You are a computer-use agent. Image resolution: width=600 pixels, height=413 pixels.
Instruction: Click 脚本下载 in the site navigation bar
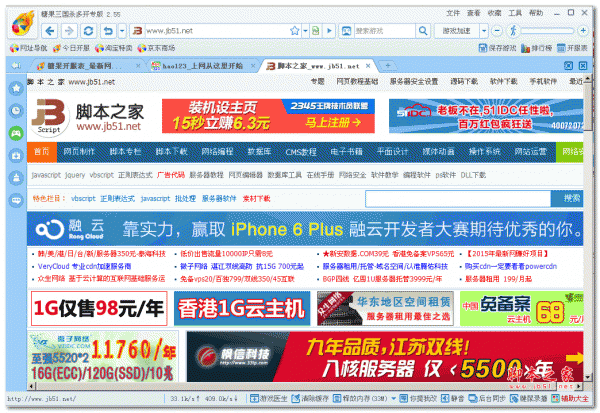[171, 152]
